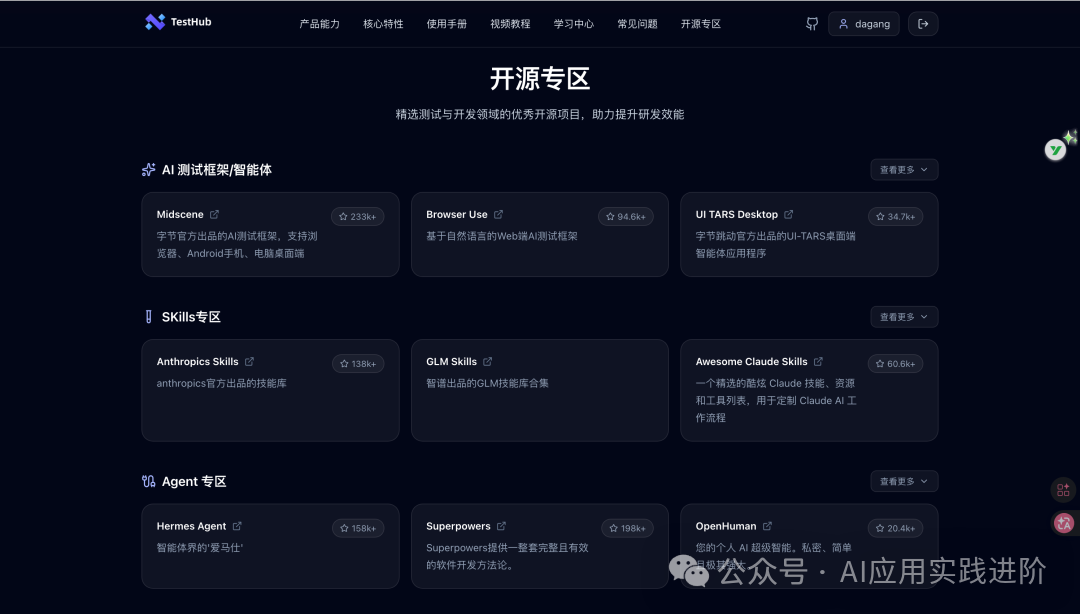Click text 基于自然语言的Web端AI测试框架
The image size is (1080, 614).
(x=501, y=236)
